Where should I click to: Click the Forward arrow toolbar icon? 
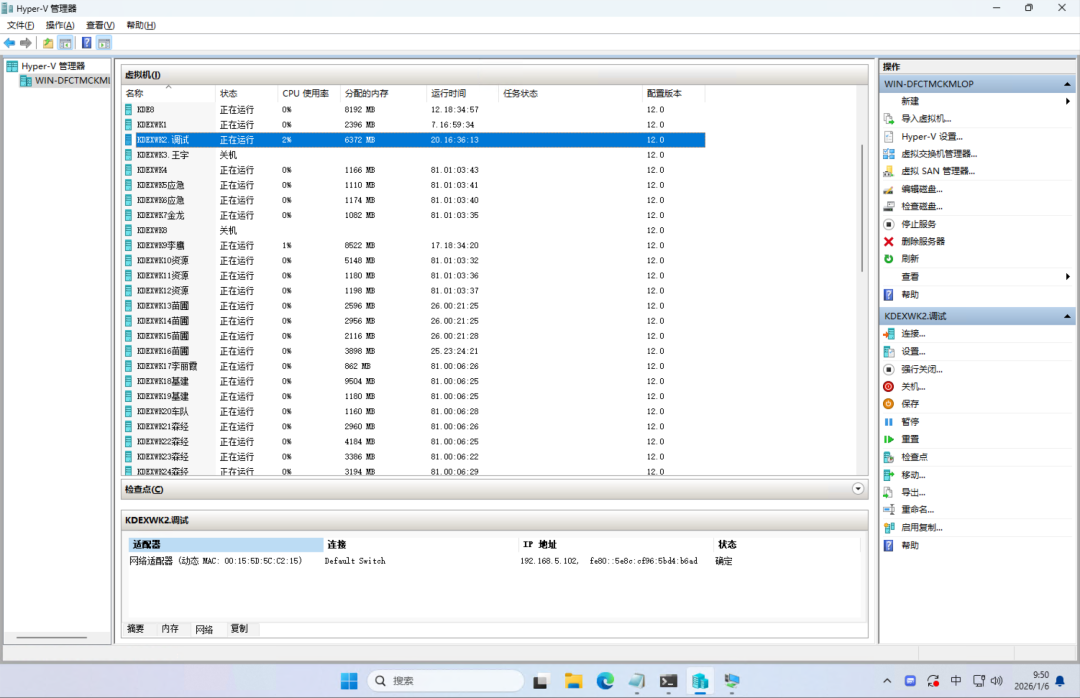(x=26, y=43)
